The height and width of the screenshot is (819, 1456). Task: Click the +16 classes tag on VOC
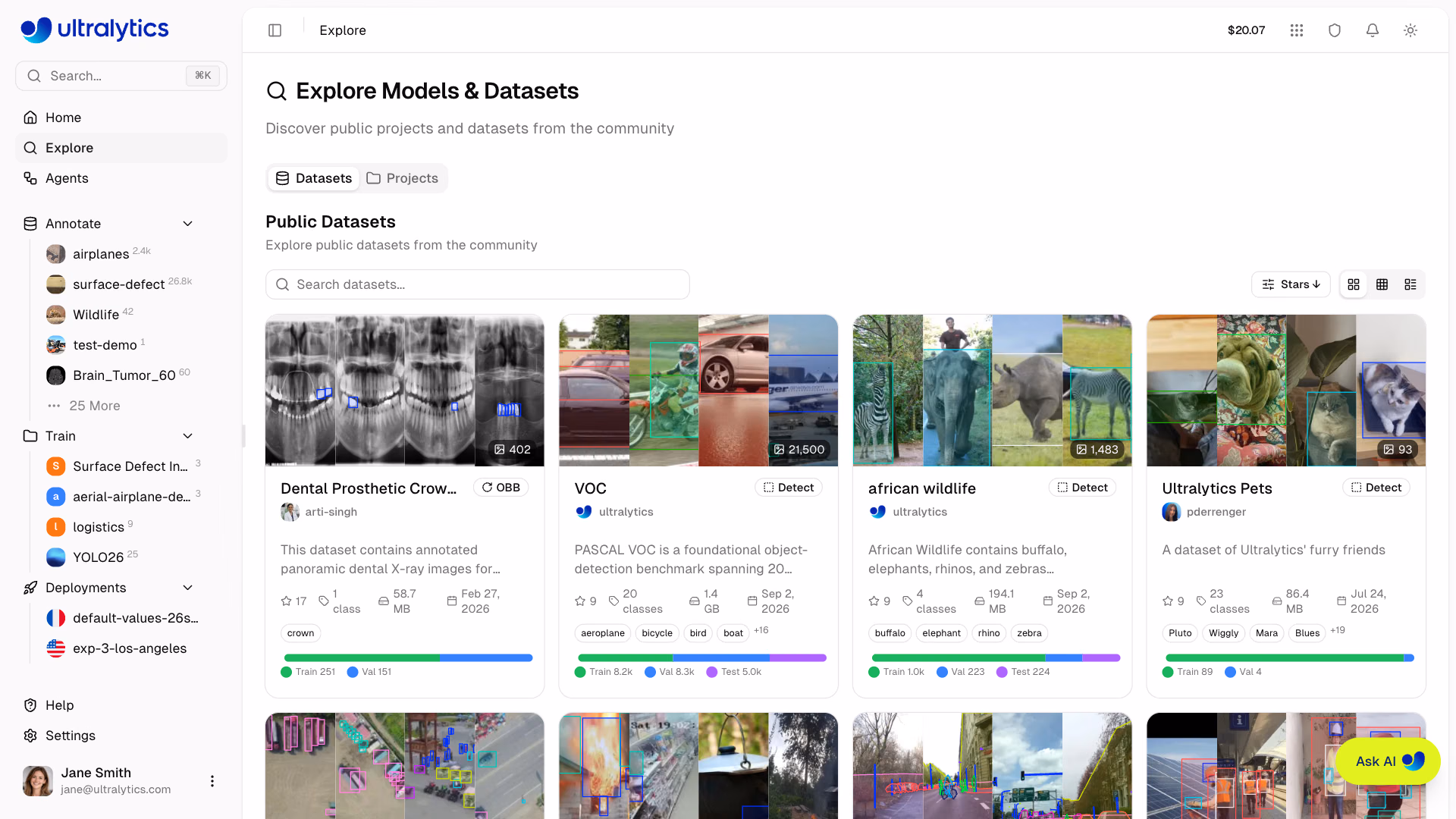761,630
